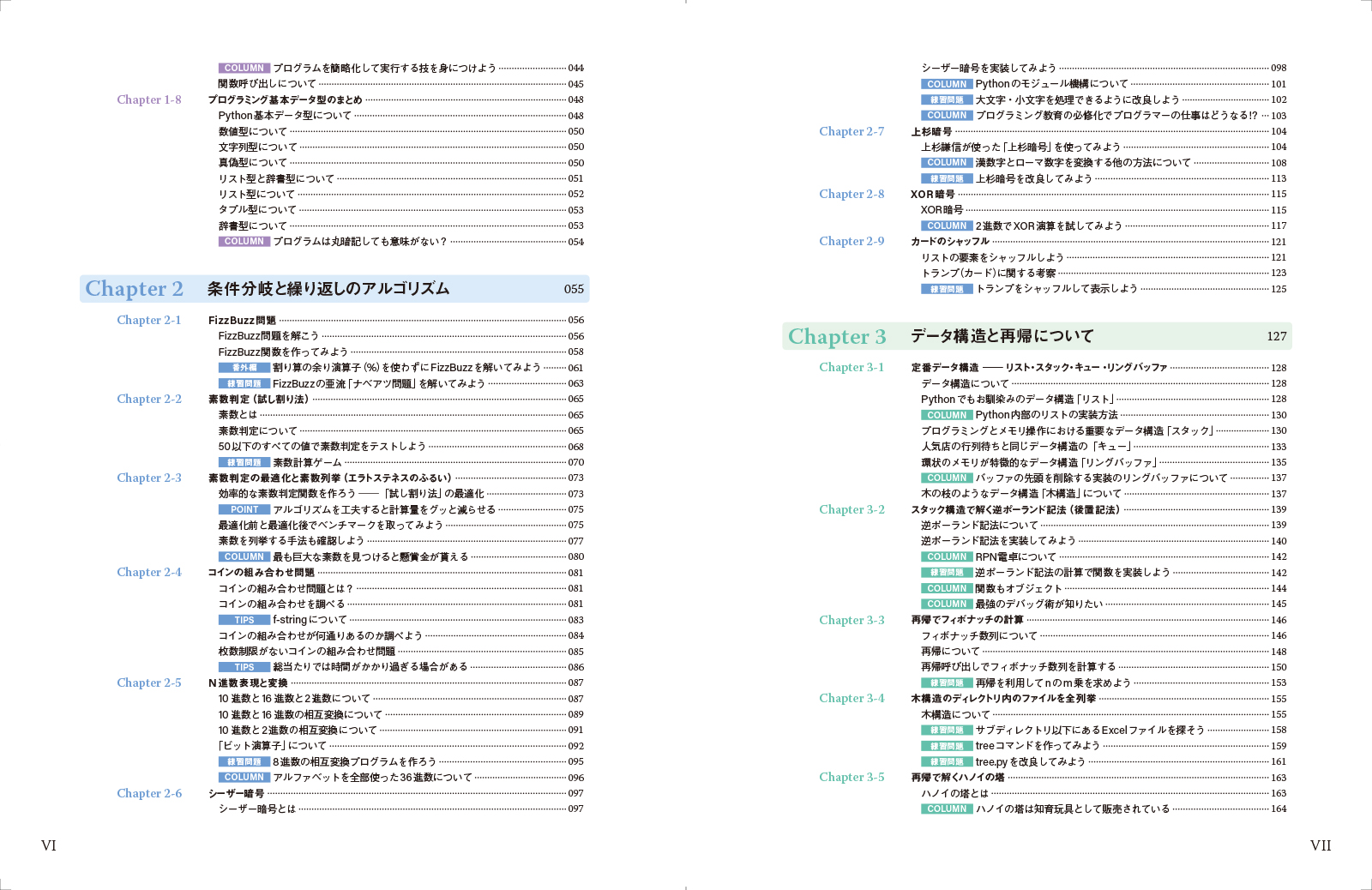Screen dimensions: 1372x890
Task: Select the Chapter 3-5 section label
Action: pyautogui.click(x=851, y=777)
